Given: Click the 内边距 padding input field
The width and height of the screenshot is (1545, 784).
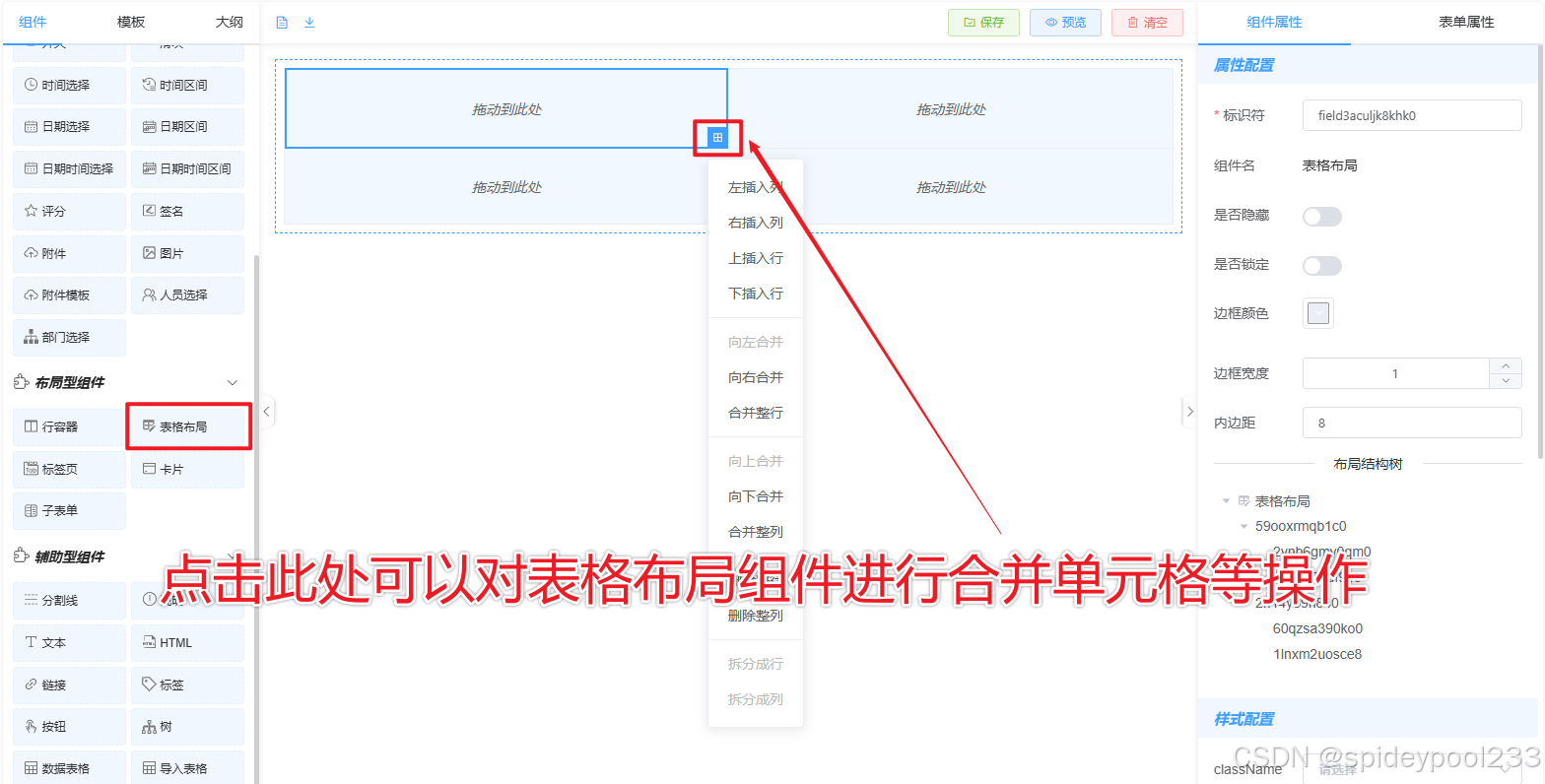Looking at the screenshot, I should (1412, 423).
